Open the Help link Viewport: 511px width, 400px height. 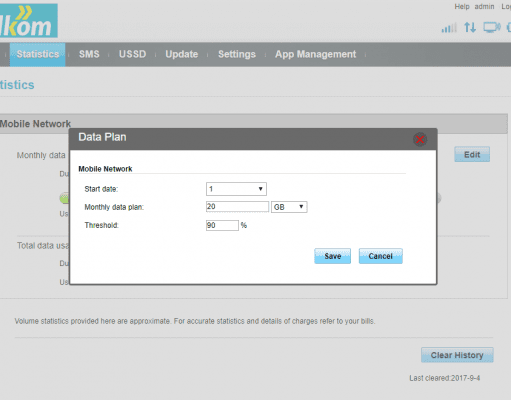point(462,7)
